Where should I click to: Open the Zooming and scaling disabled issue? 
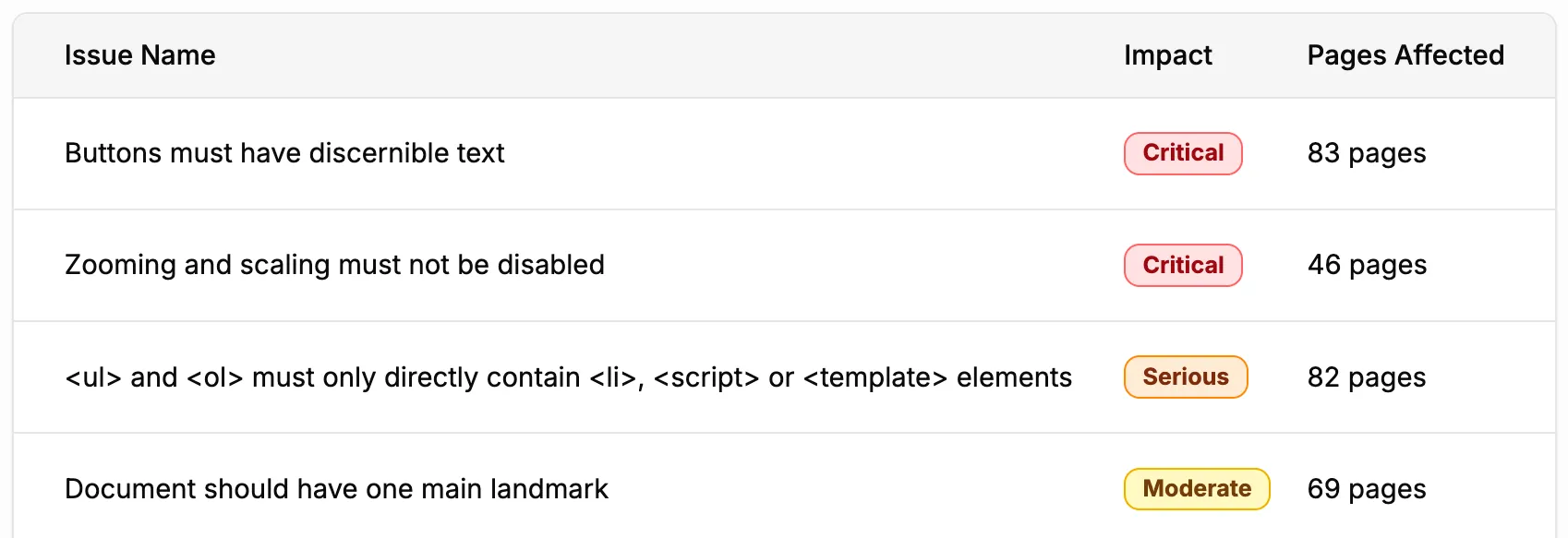coord(334,265)
